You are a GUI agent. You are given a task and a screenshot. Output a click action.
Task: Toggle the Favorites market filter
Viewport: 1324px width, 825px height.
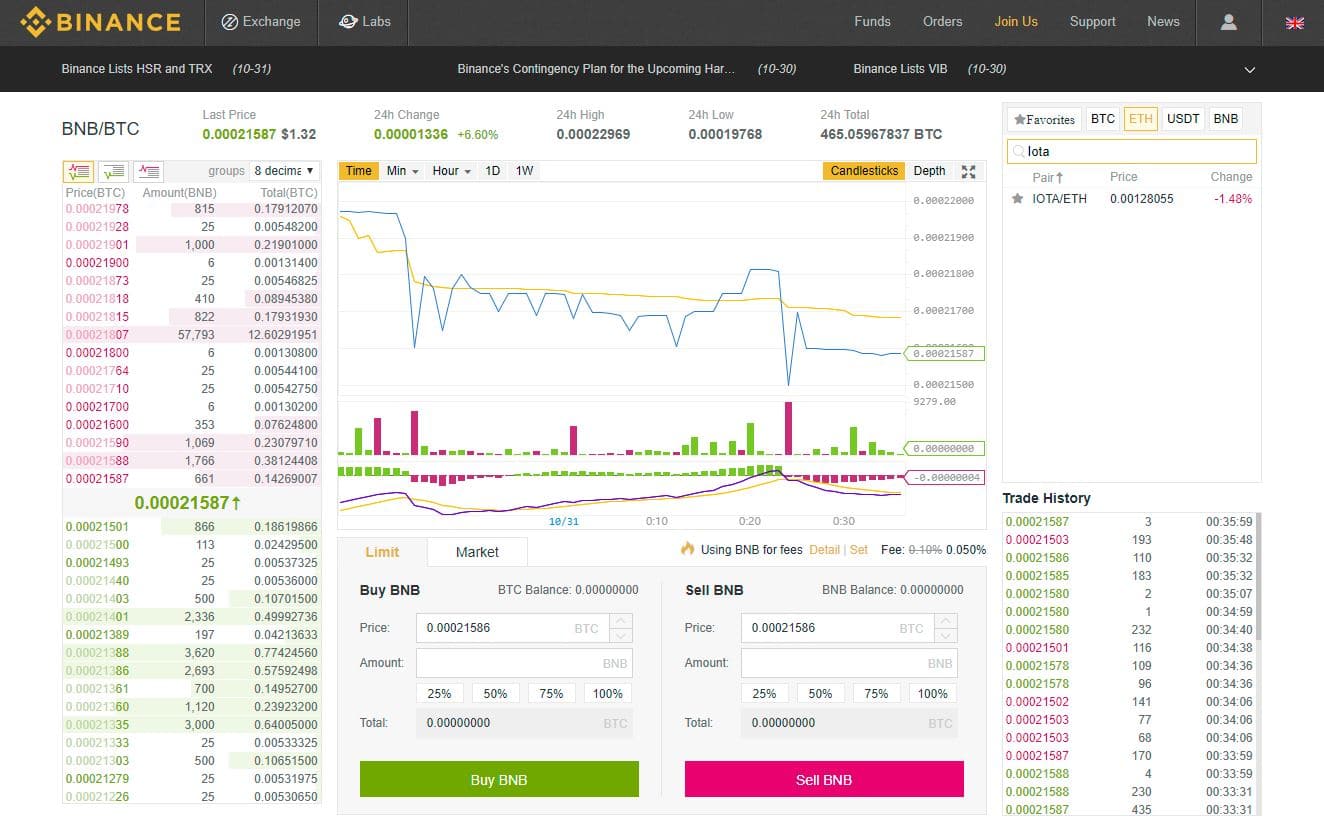click(1043, 118)
